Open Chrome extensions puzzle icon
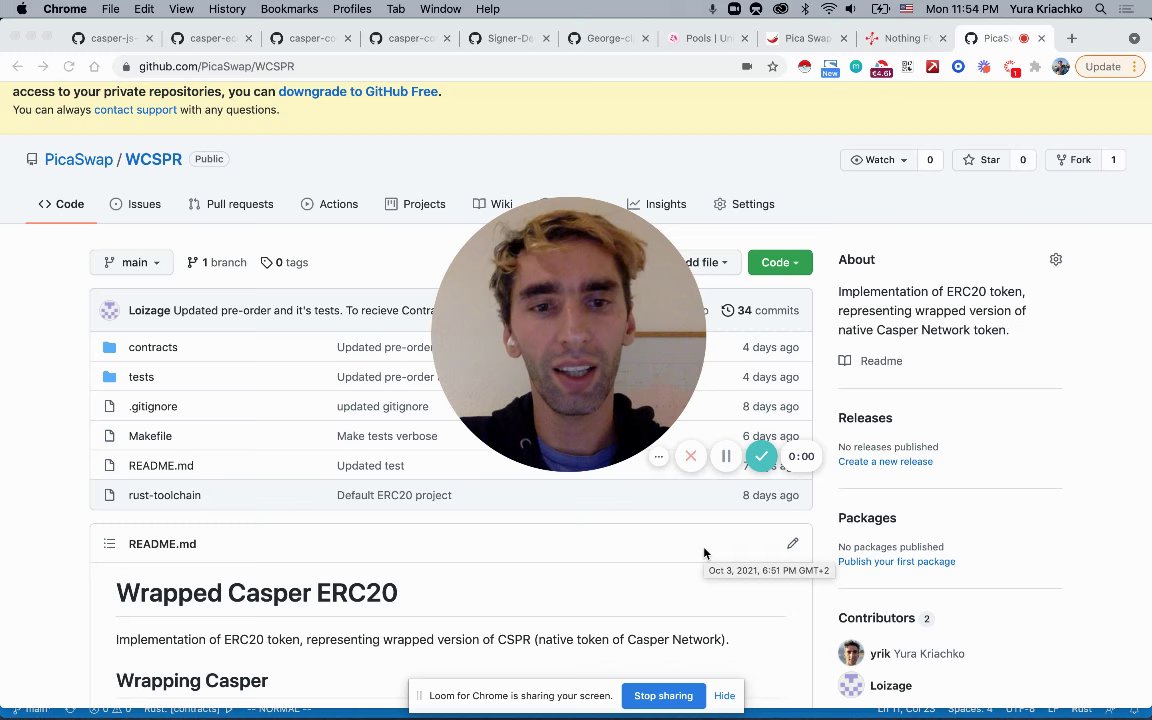Viewport: 1152px width, 720px height. [x=1035, y=67]
